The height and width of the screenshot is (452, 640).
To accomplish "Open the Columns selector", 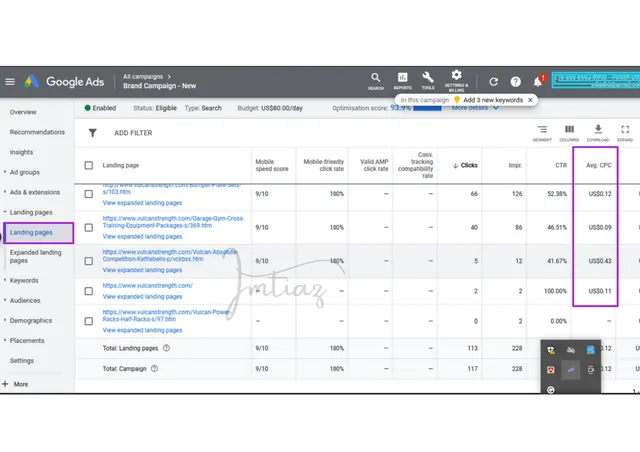I will [569, 133].
